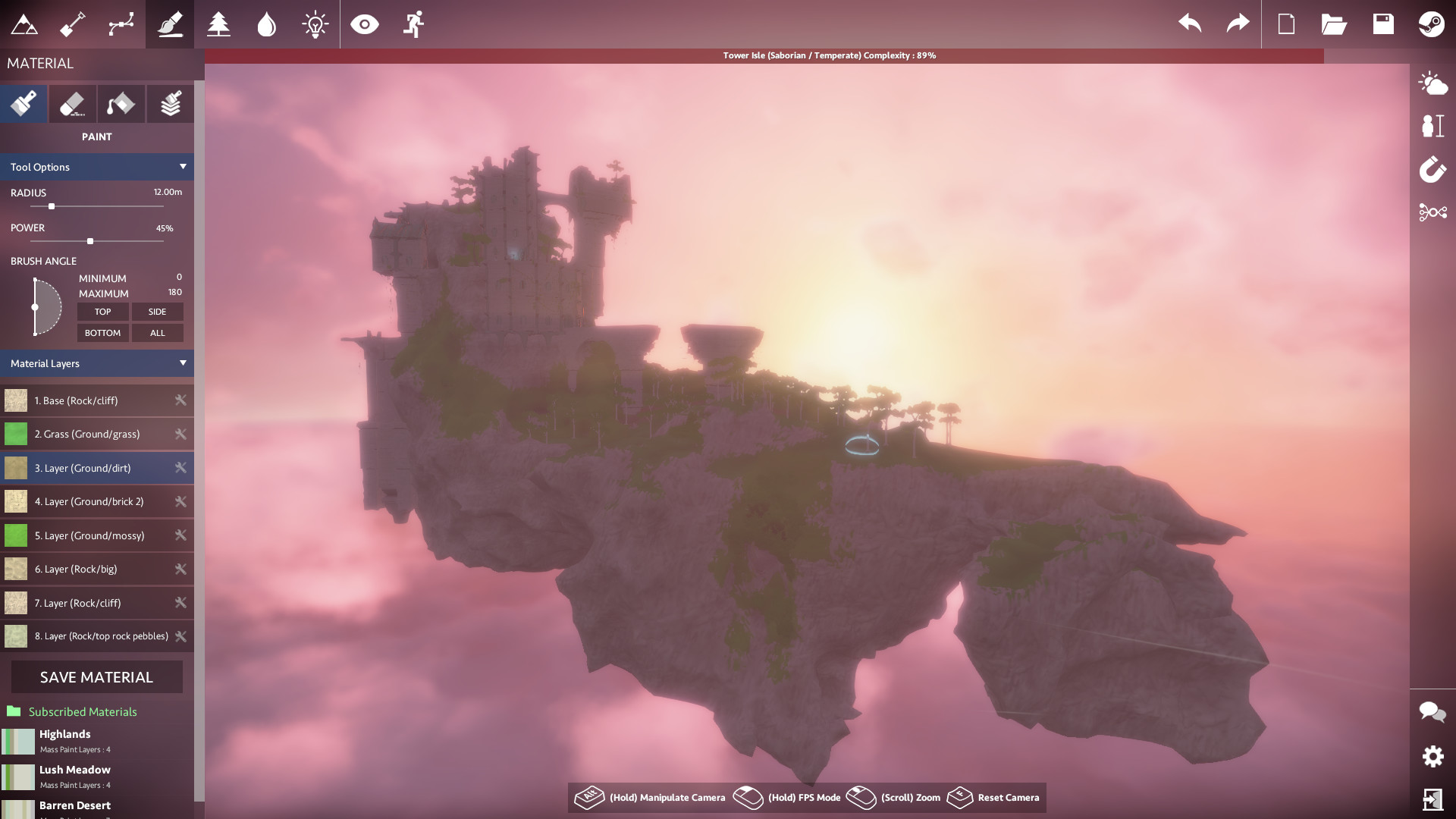Viewport: 1456px width, 819px height.
Task: Undo the last action
Action: pos(1190,24)
